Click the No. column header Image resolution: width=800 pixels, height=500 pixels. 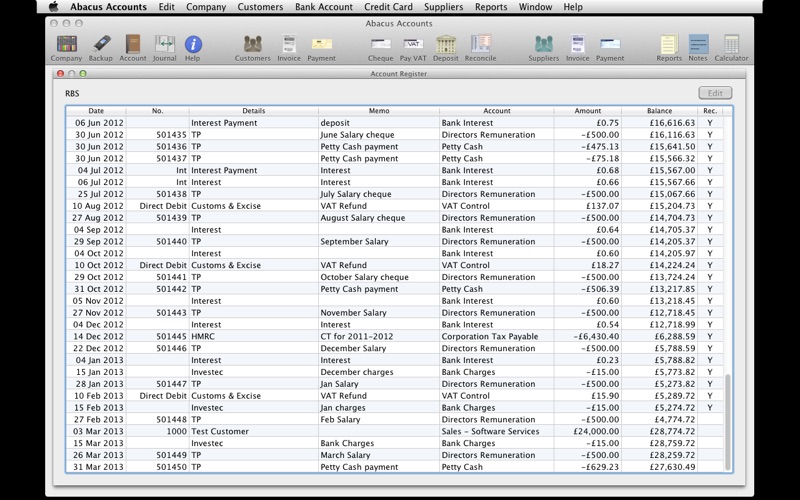(x=158, y=111)
